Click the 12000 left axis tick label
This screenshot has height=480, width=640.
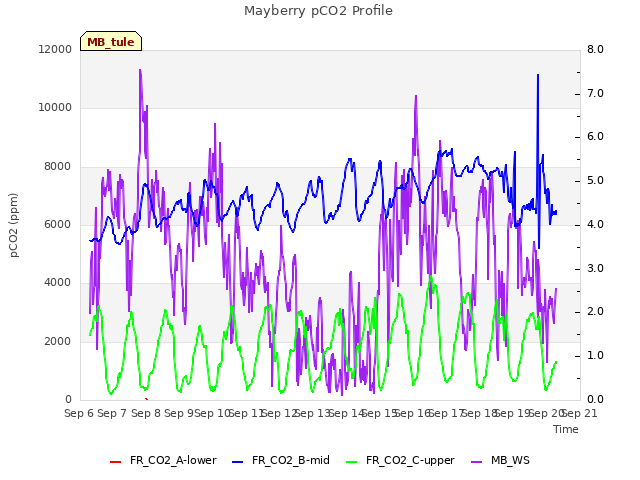55,49
